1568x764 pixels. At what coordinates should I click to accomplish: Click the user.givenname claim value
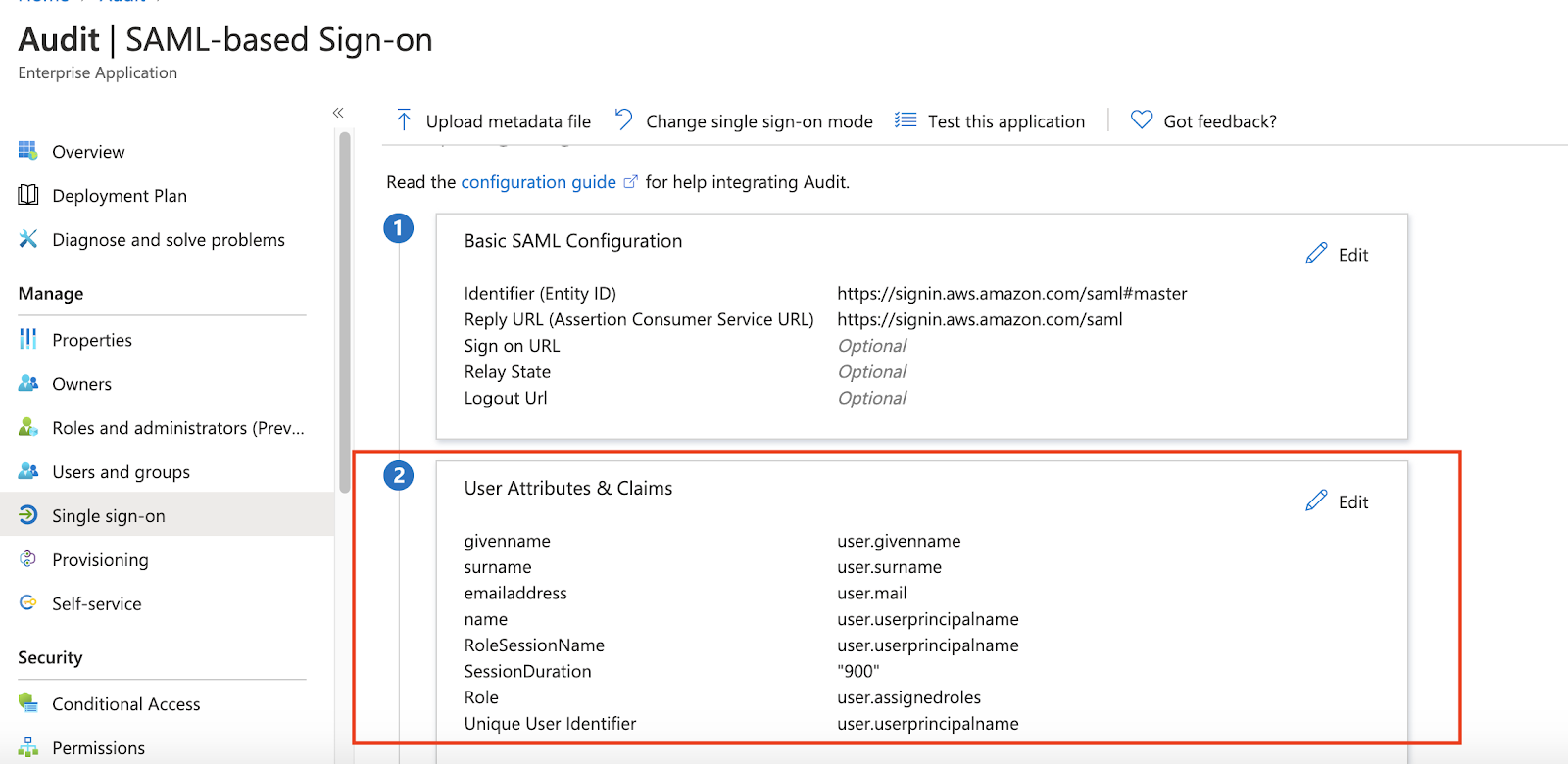tap(899, 541)
